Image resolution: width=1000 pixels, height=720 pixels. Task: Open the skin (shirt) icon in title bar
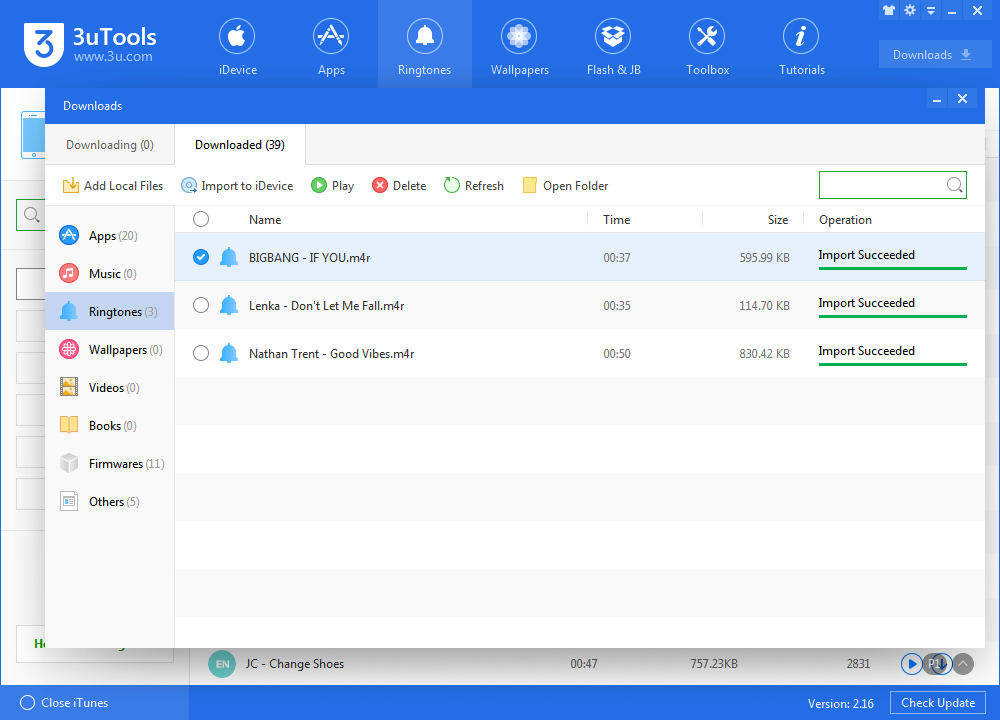tap(889, 10)
